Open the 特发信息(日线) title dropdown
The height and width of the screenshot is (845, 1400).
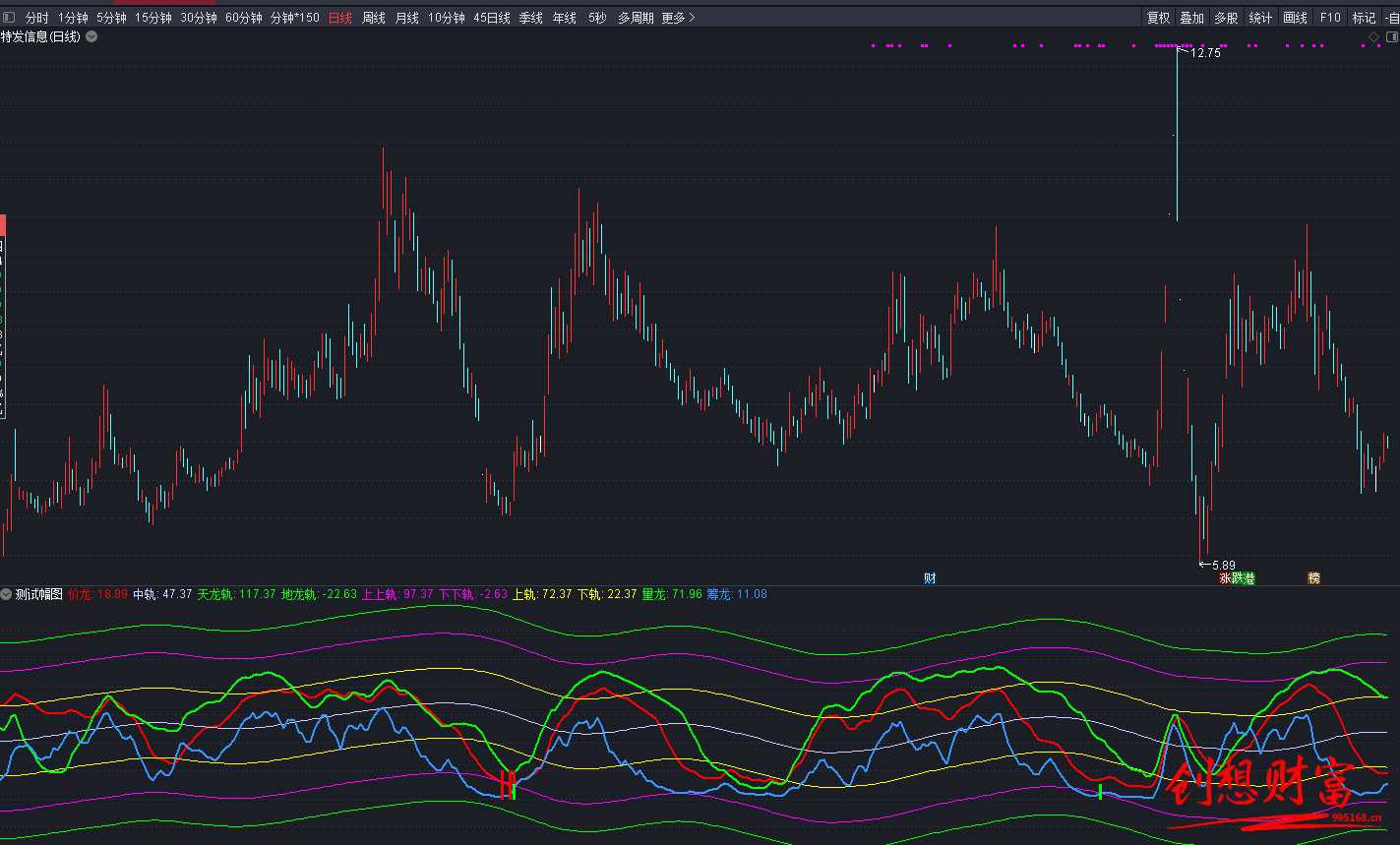click(91, 36)
